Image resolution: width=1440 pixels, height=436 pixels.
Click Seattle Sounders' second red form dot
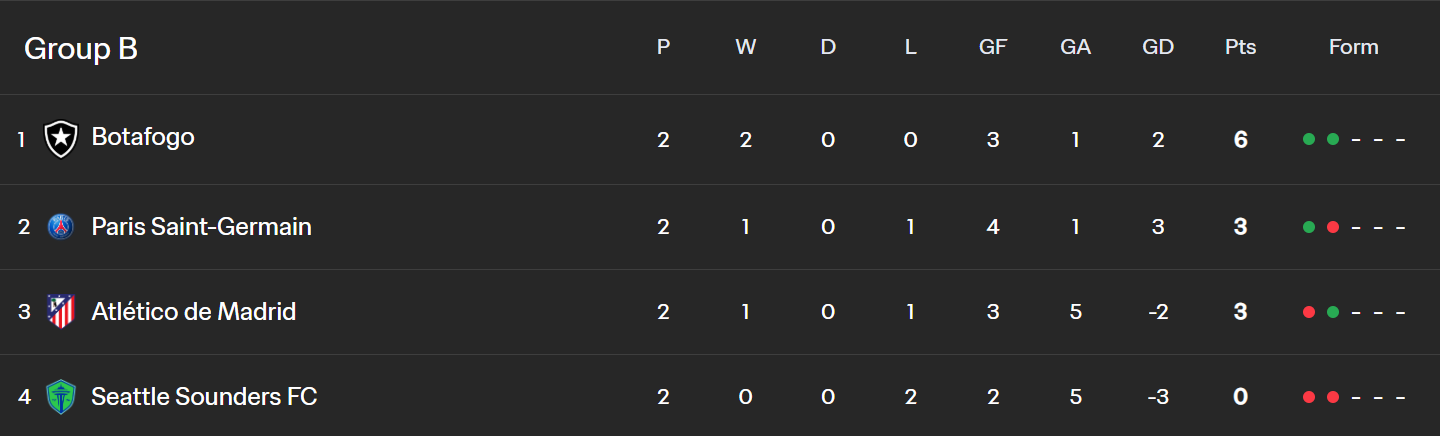[1332, 397]
